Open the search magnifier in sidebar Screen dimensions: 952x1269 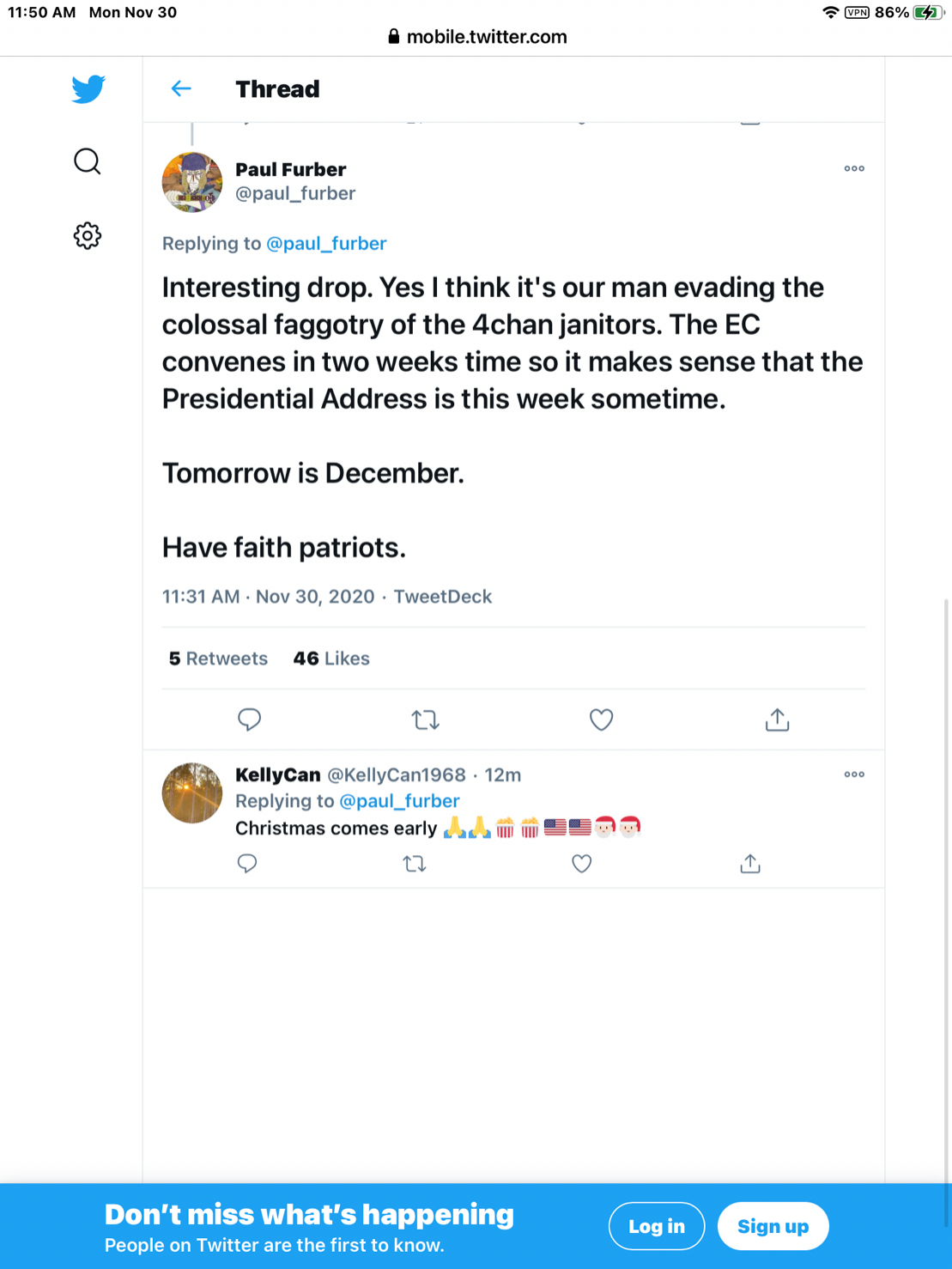point(87,161)
